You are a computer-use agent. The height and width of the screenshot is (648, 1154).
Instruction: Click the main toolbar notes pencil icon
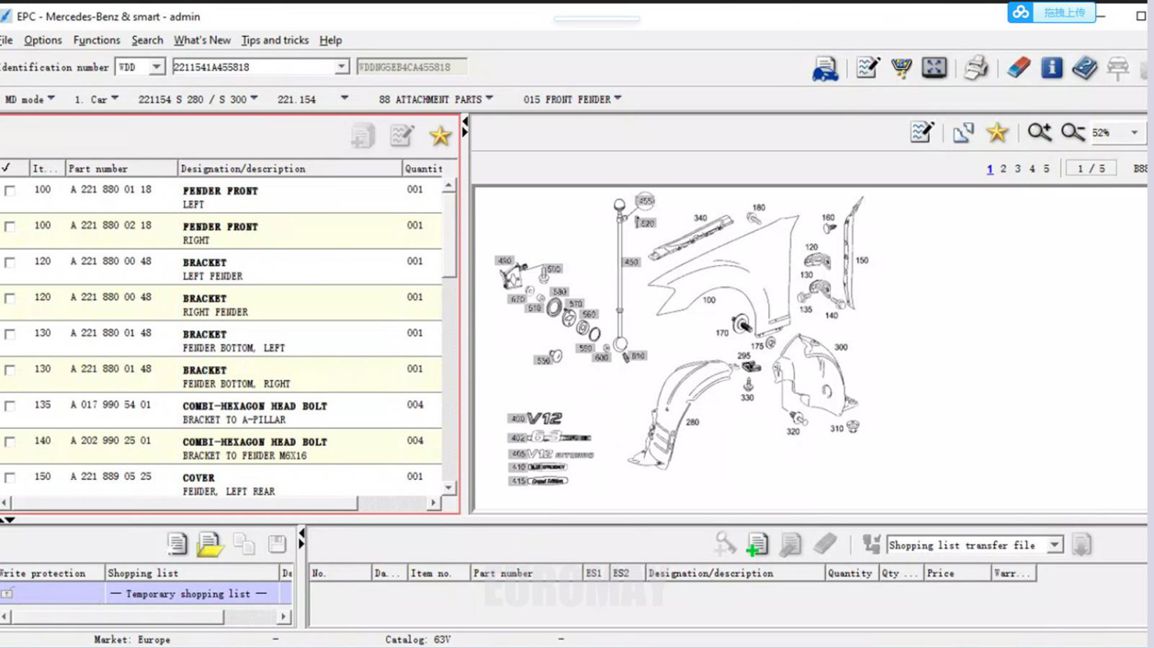coord(868,68)
